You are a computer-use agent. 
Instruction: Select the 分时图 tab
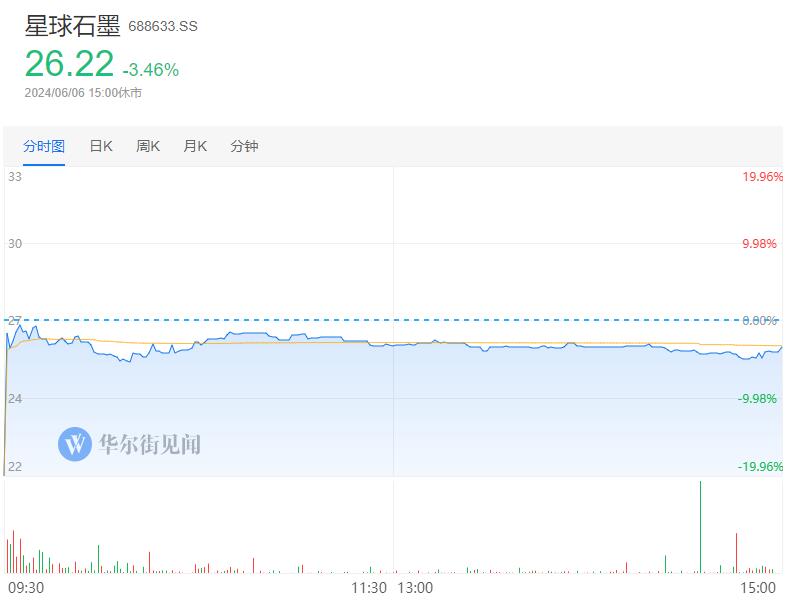(x=44, y=146)
